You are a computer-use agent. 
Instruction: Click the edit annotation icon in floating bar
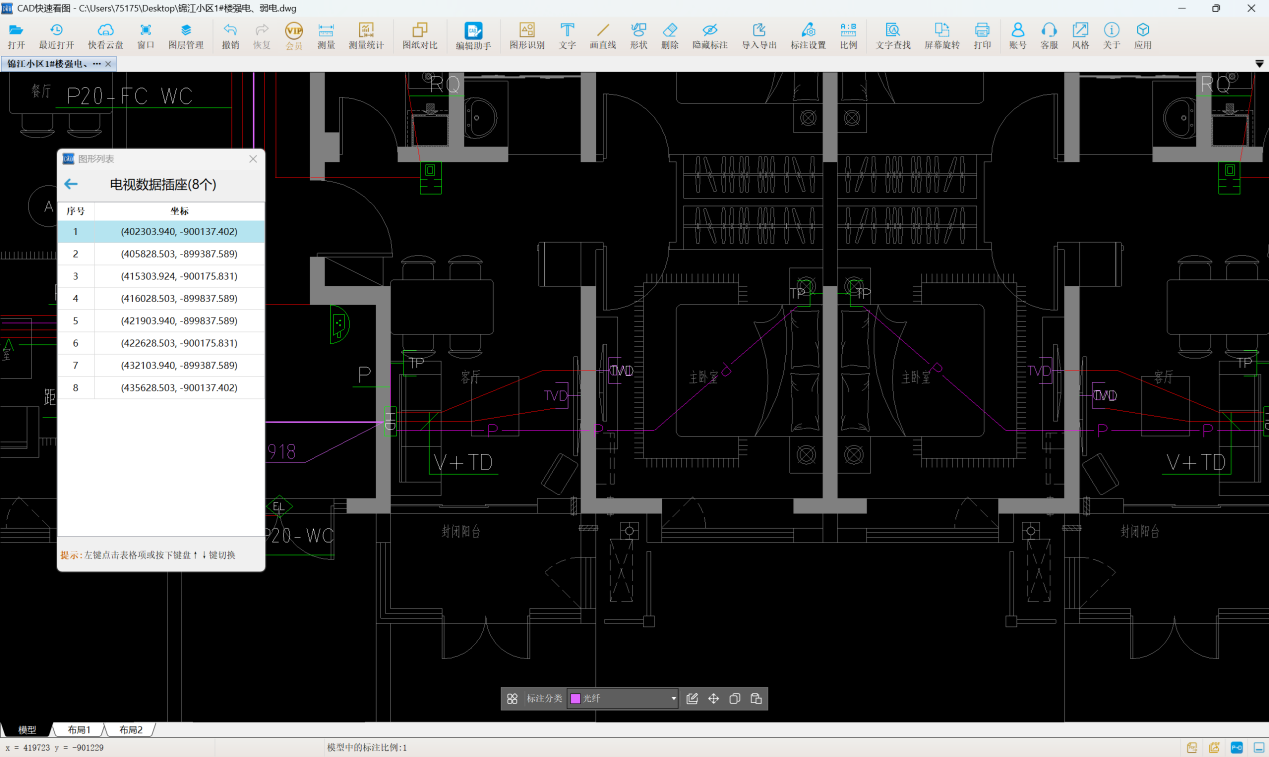(692, 699)
